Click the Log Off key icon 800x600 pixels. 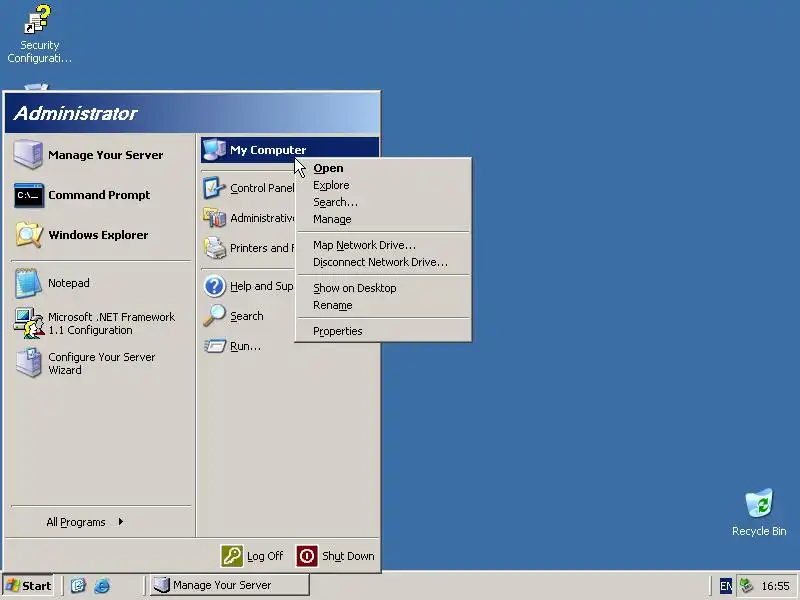click(x=232, y=556)
